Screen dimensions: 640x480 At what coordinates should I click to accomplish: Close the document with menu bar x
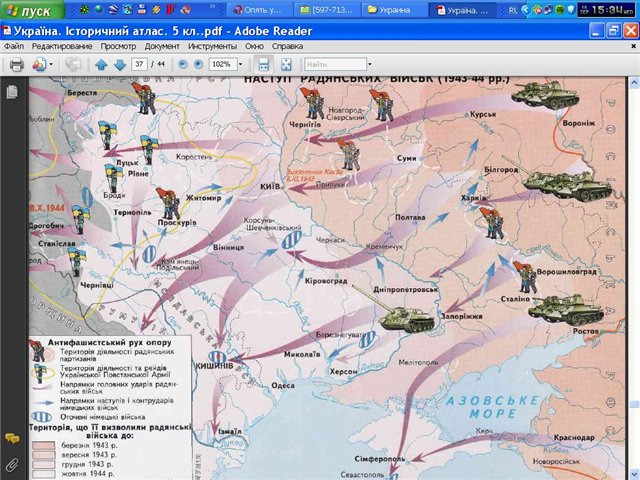pos(633,46)
